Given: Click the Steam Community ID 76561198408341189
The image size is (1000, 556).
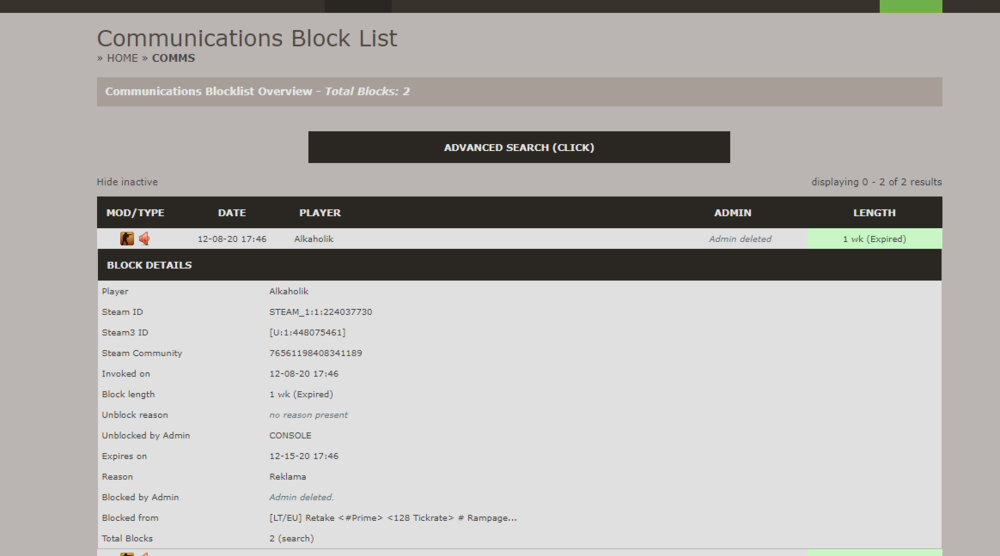Looking at the screenshot, I should [x=315, y=353].
